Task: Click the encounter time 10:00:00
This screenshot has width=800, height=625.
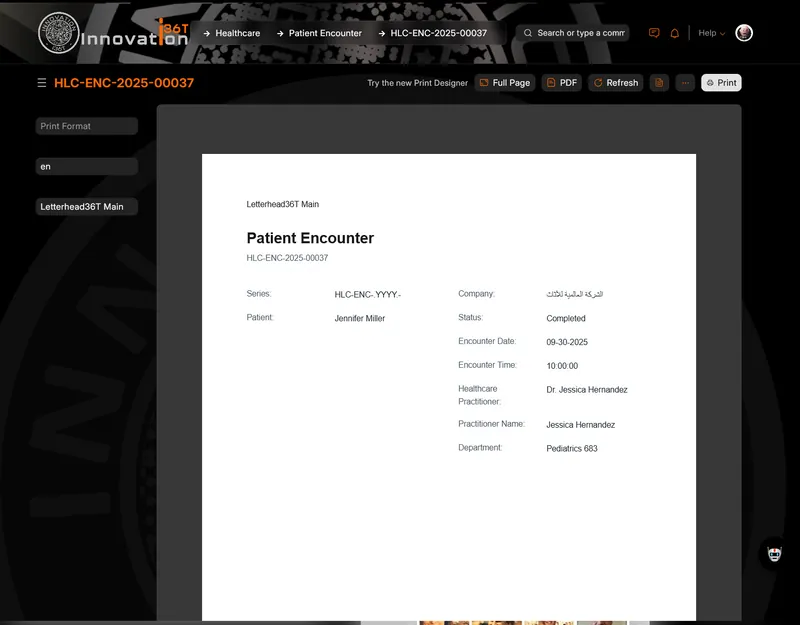Action: pyautogui.click(x=562, y=366)
